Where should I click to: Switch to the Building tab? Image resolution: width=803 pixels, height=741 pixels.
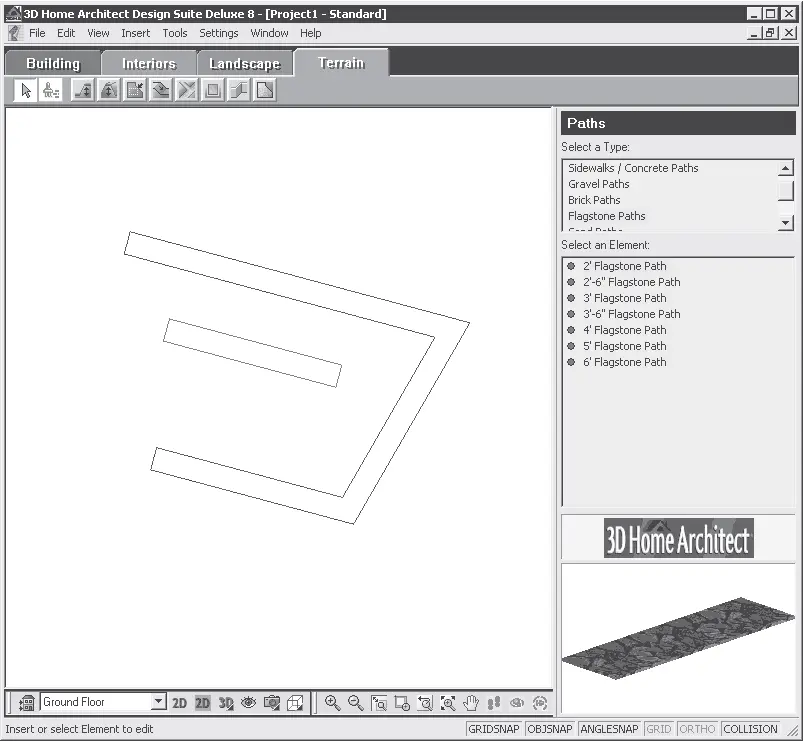coord(53,63)
